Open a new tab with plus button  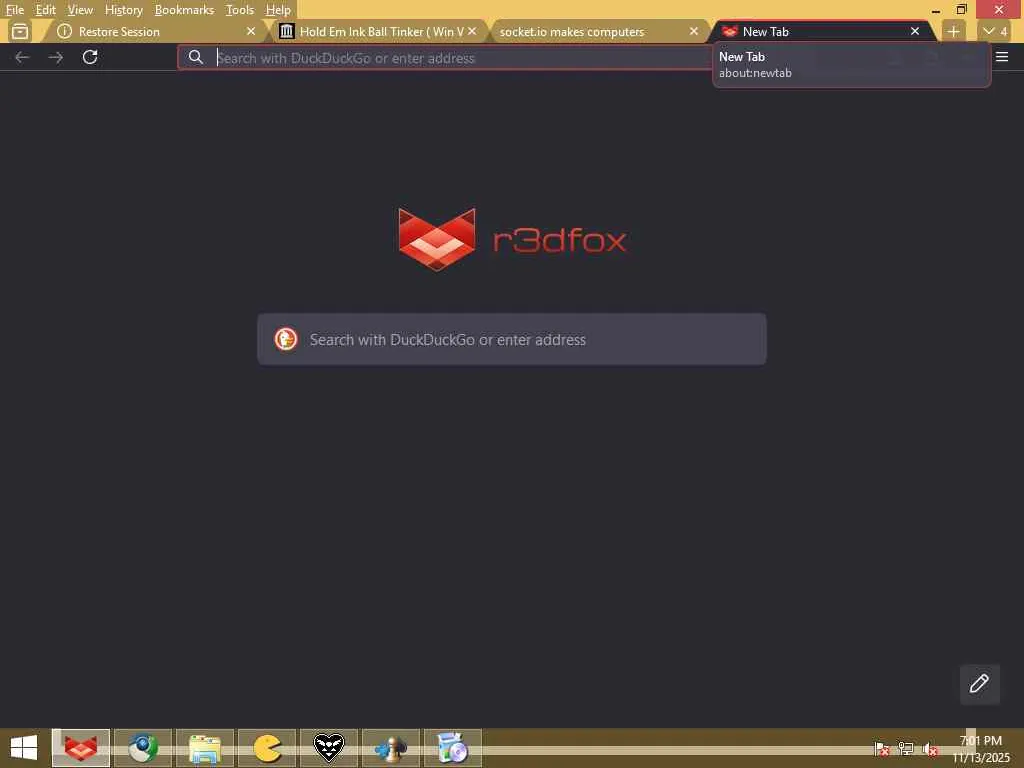[953, 31]
